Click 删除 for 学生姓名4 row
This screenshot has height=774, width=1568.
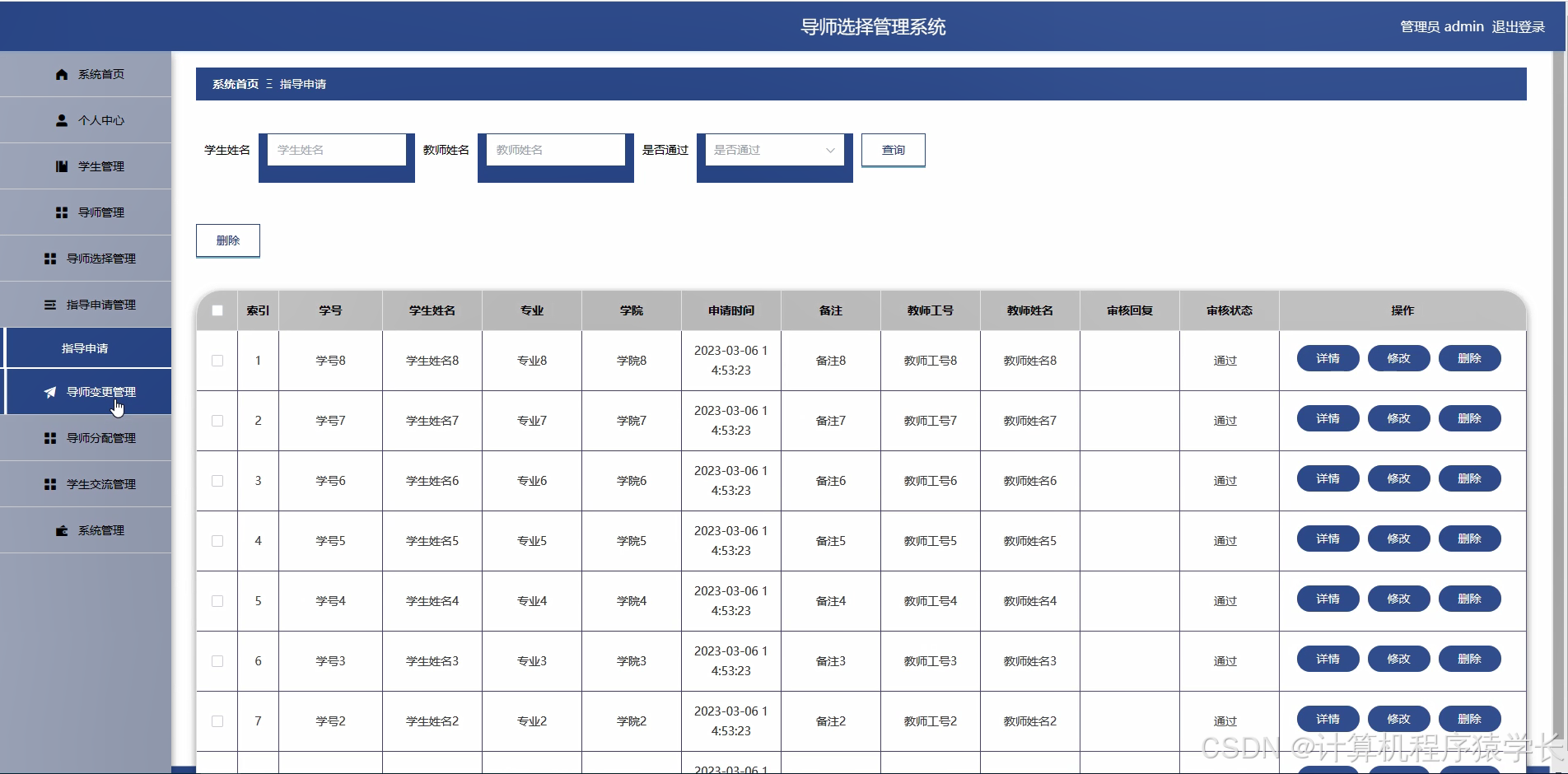click(x=1470, y=599)
